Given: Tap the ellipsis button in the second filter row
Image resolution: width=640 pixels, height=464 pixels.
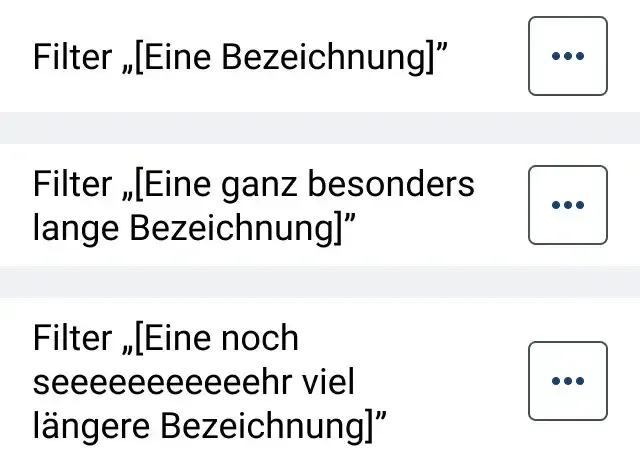Looking at the screenshot, I should click(x=568, y=205).
